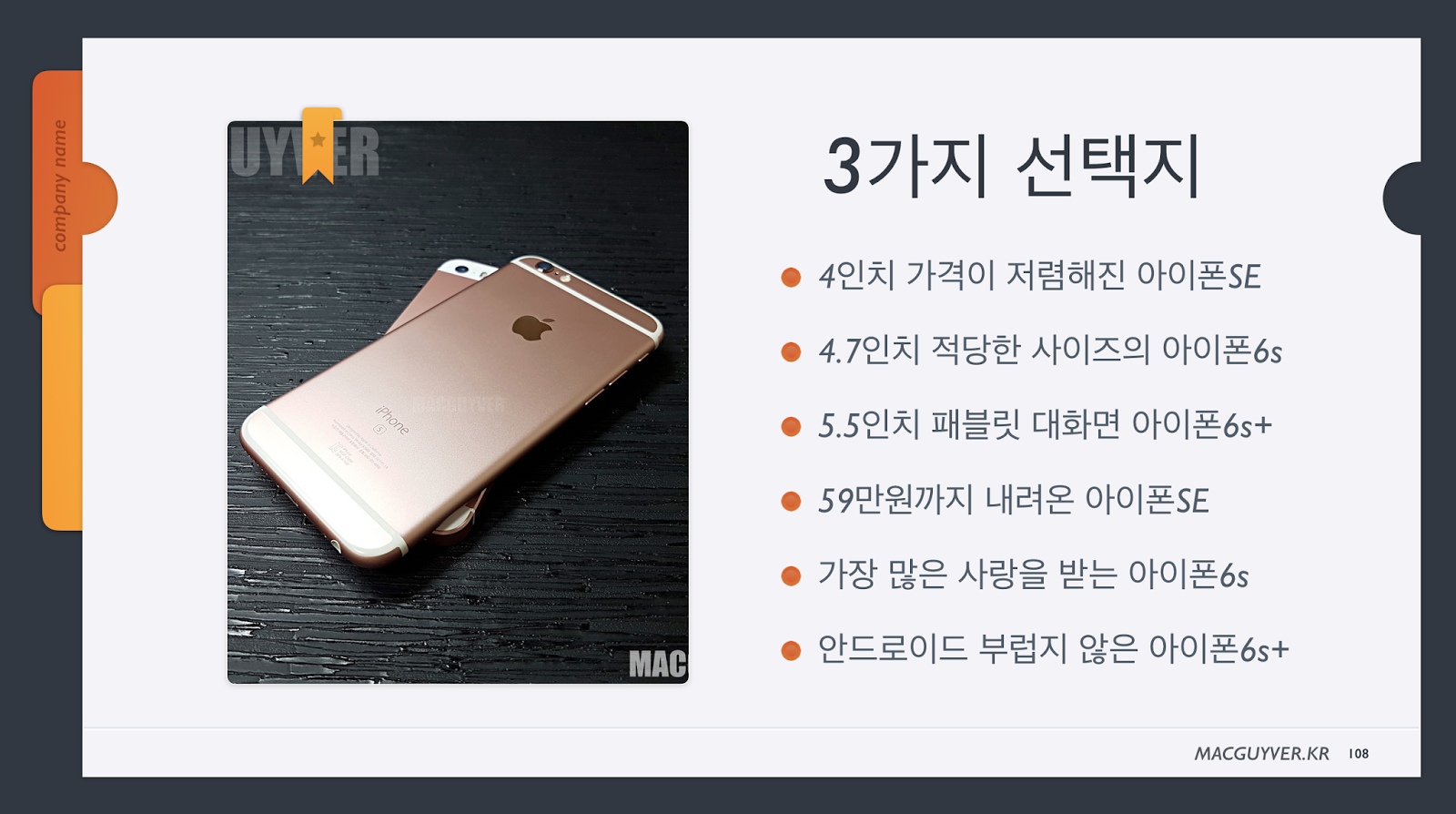Click the bullet next to 59만원까지 line
The width and height of the screenshot is (1456, 814).
[x=791, y=501]
